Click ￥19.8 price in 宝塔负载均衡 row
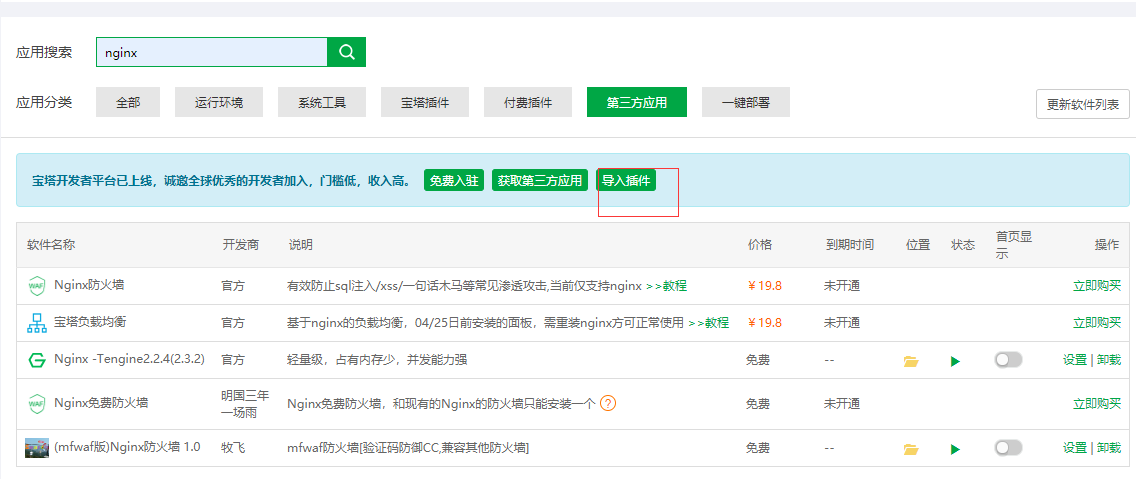Viewport: 1136px width, 479px height. (765, 323)
